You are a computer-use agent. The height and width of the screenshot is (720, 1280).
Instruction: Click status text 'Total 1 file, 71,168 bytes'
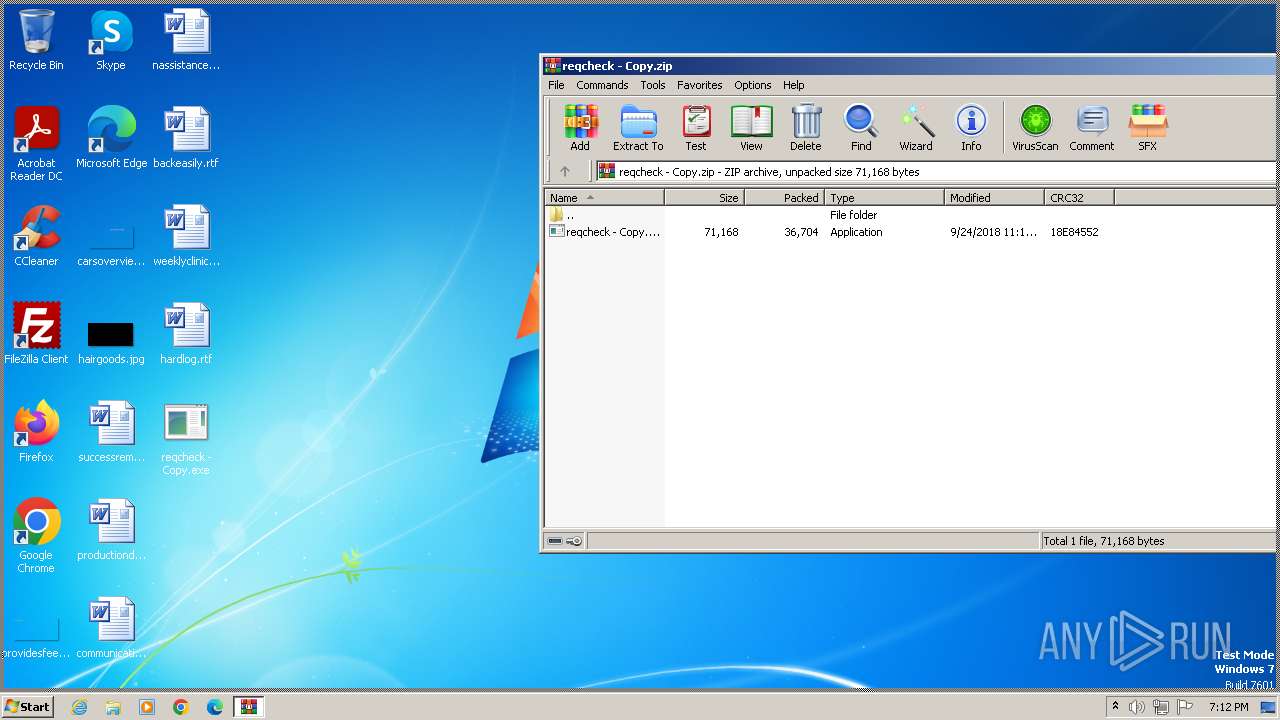1104,541
